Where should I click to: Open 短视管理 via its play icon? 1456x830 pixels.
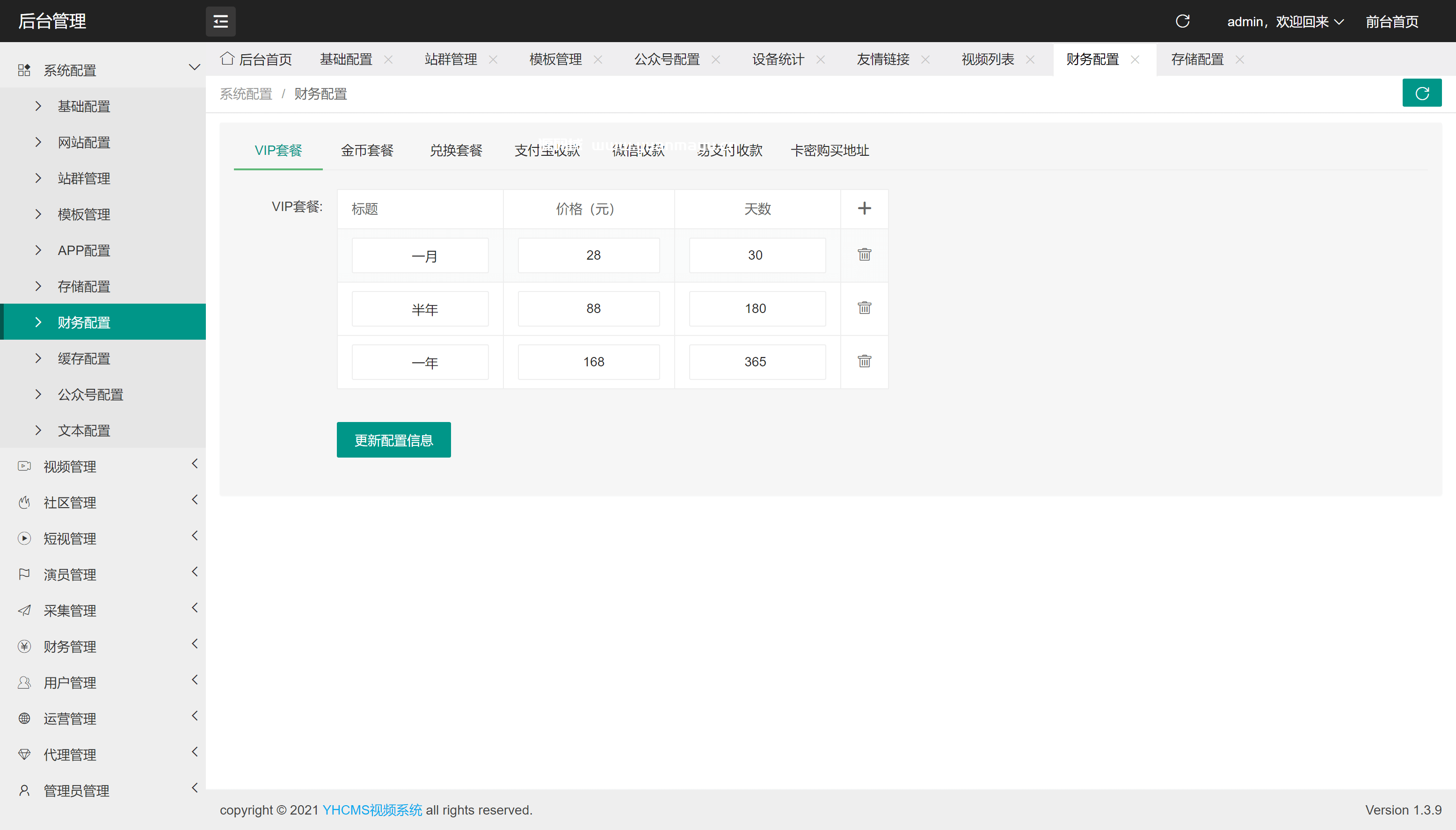(23, 538)
